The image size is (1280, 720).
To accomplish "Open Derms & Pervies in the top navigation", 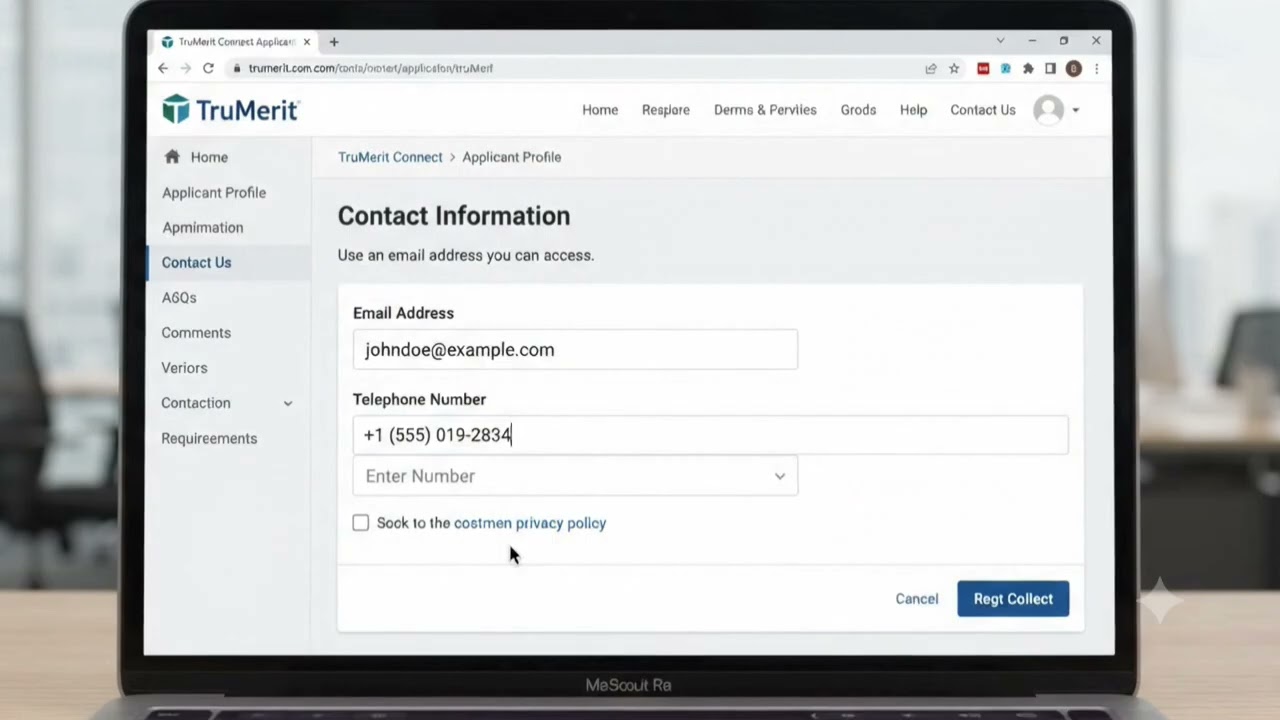I will pyautogui.click(x=765, y=110).
